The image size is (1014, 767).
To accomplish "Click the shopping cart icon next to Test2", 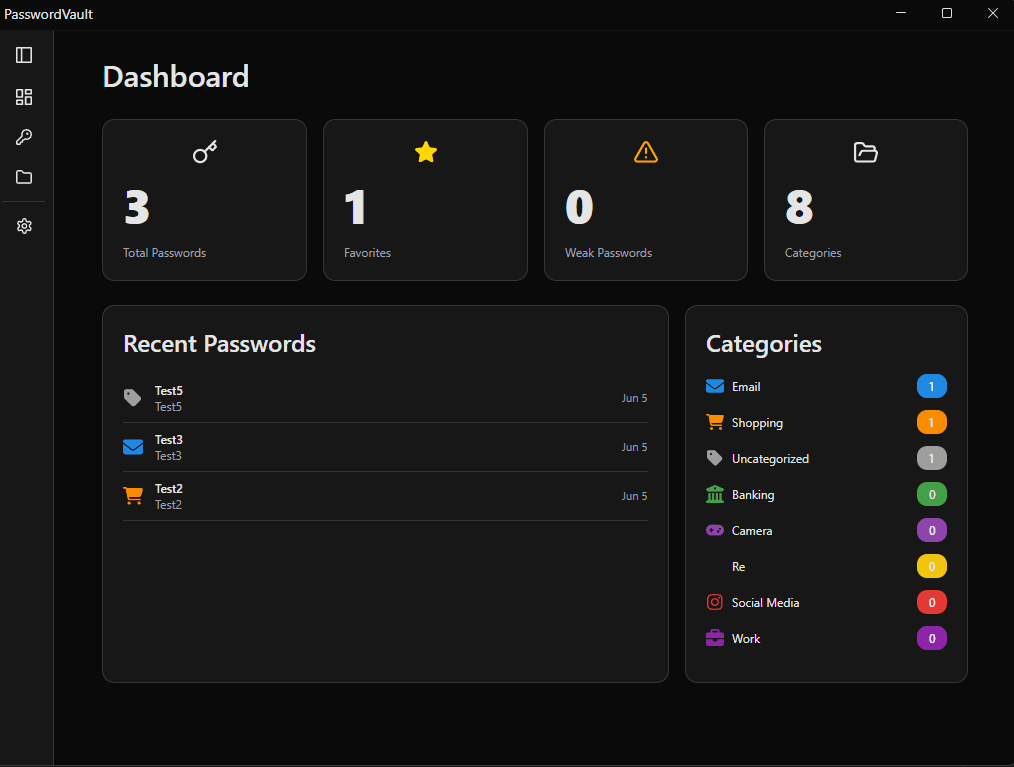I will click(x=133, y=495).
